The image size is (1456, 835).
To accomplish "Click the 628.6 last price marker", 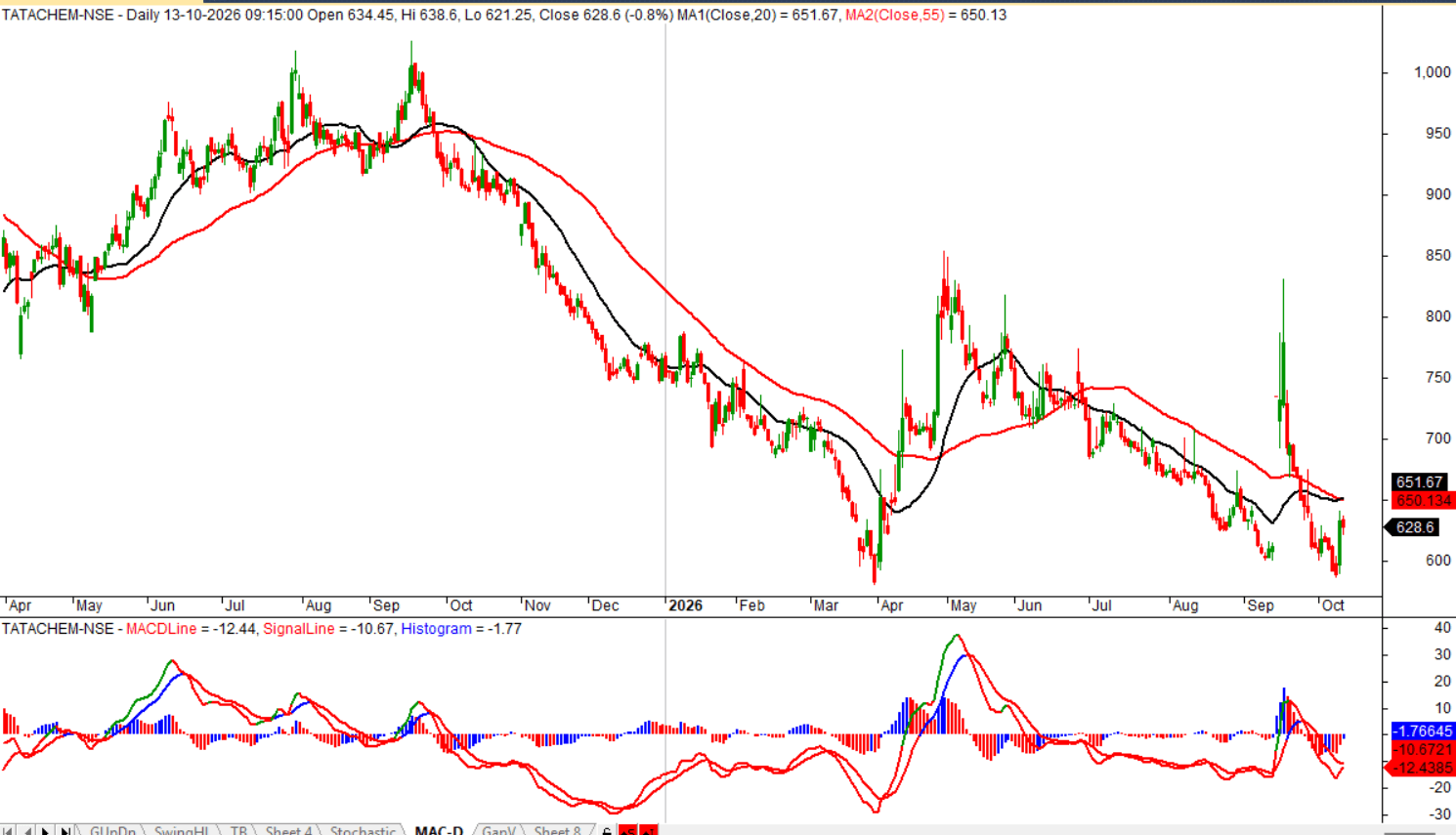I will point(1414,527).
